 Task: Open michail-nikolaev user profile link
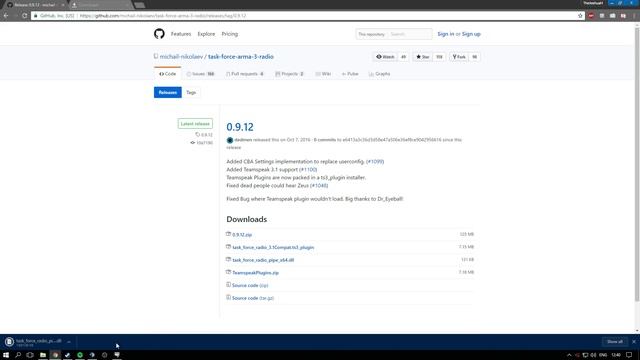pos(181,57)
